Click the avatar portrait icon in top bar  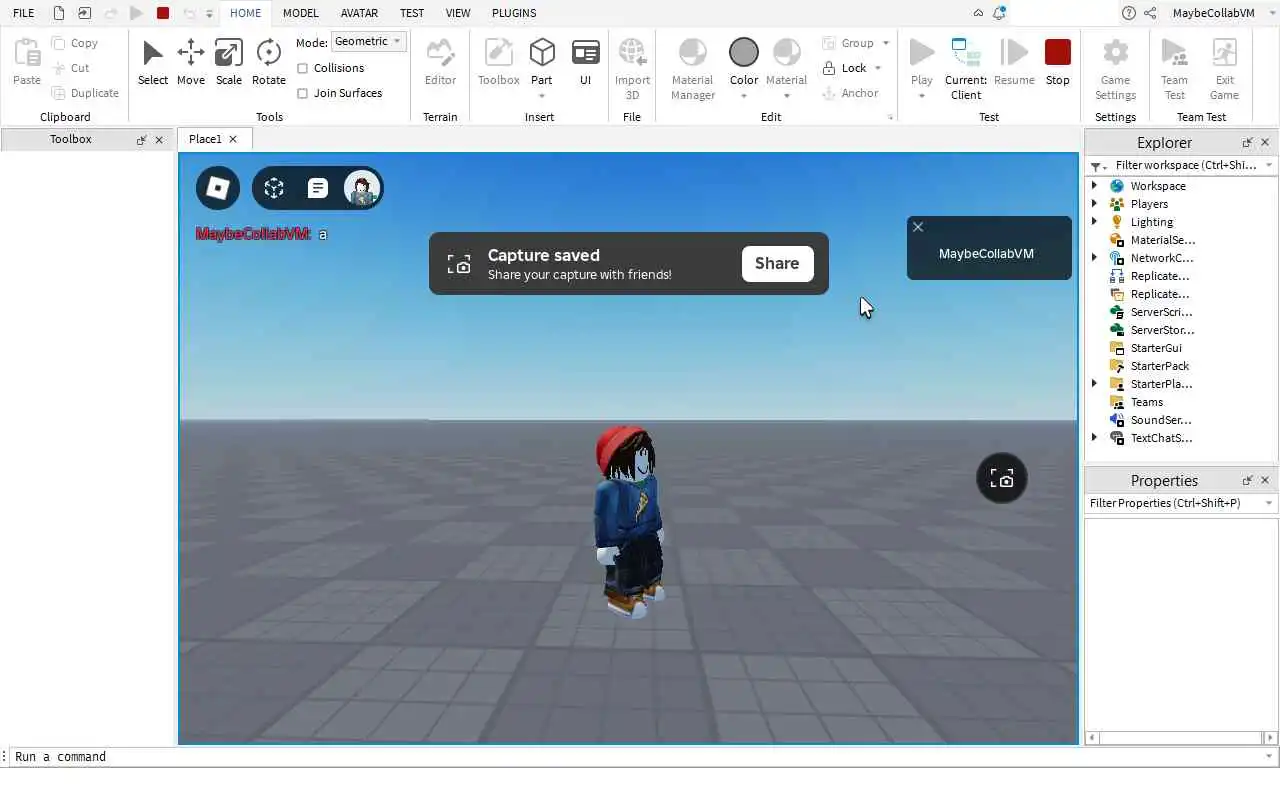point(361,188)
